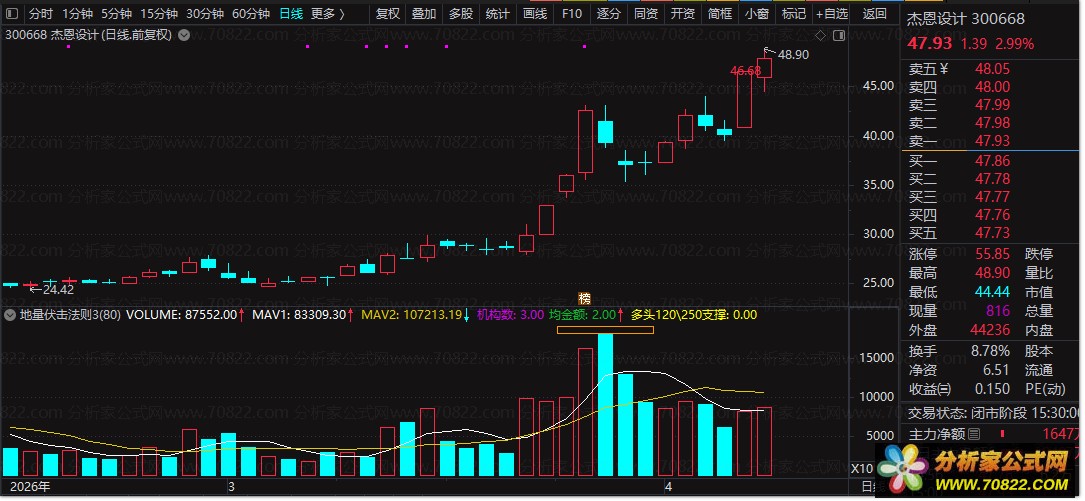Image resolution: width=1085 pixels, height=501 pixels.
Task: Add stock with +自选 button
Action: pyautogui.click(x=832, y=13)
